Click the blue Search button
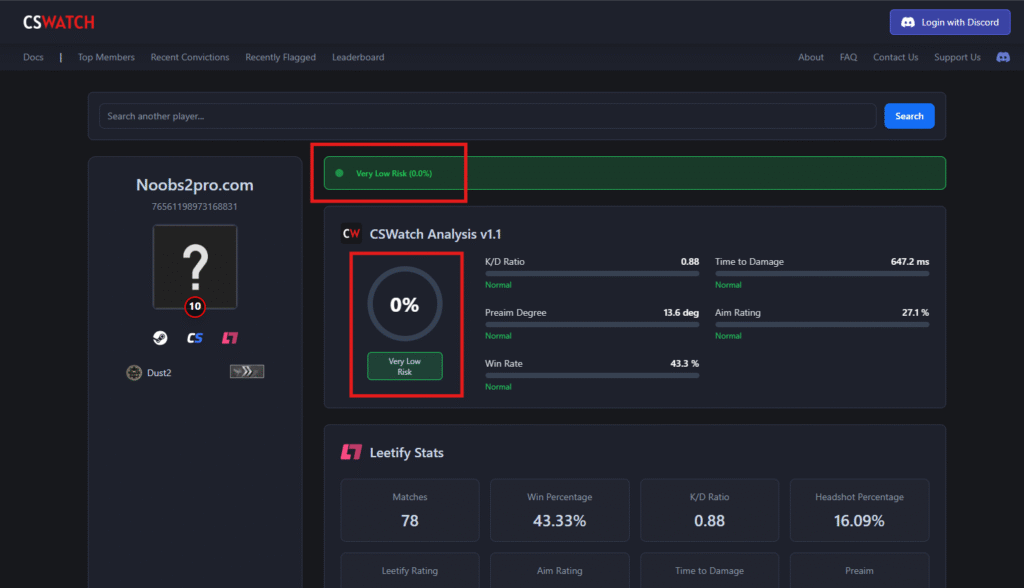Image resolution: width=1024 pixels, height=588 pixels. pos(909,116)
